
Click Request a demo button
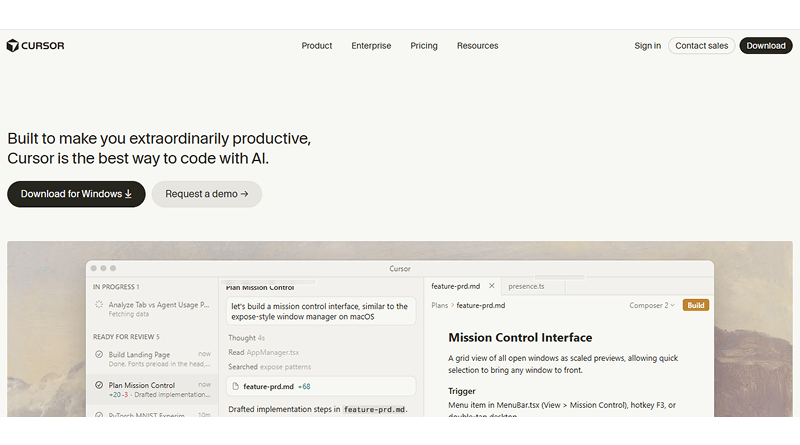207,194
